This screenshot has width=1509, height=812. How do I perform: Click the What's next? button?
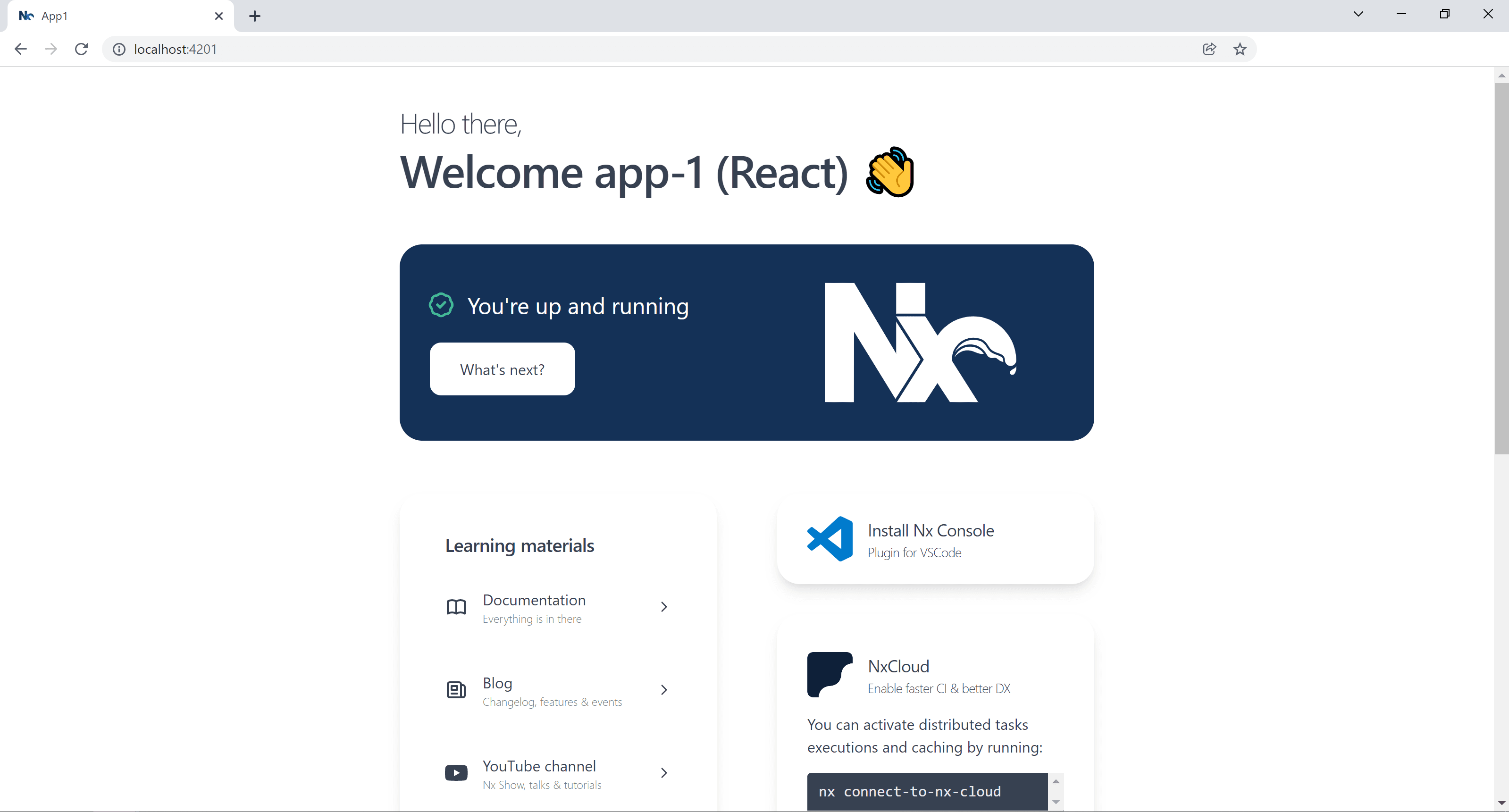(x=502, y=369)
